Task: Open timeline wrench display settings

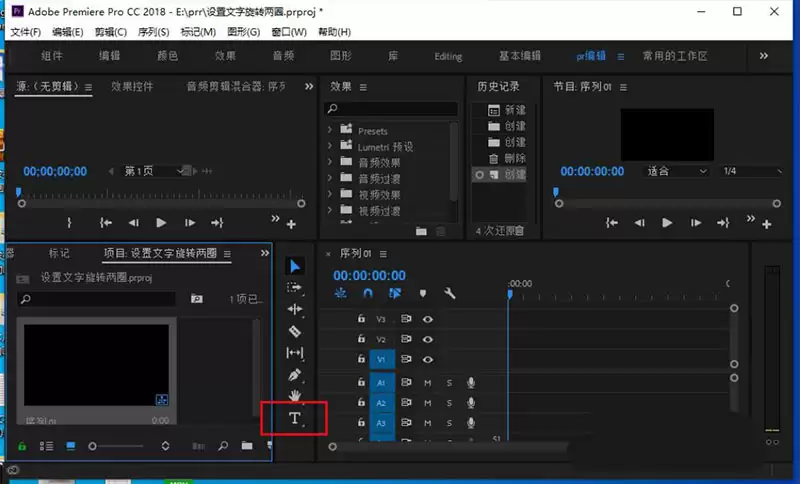Action: pos(450,293)
